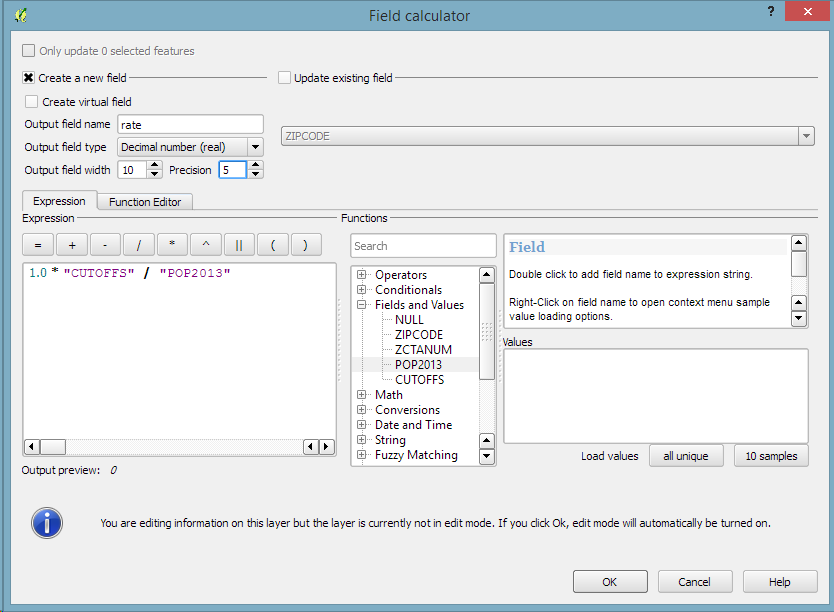Select the Expression tab

pos(59,201)
